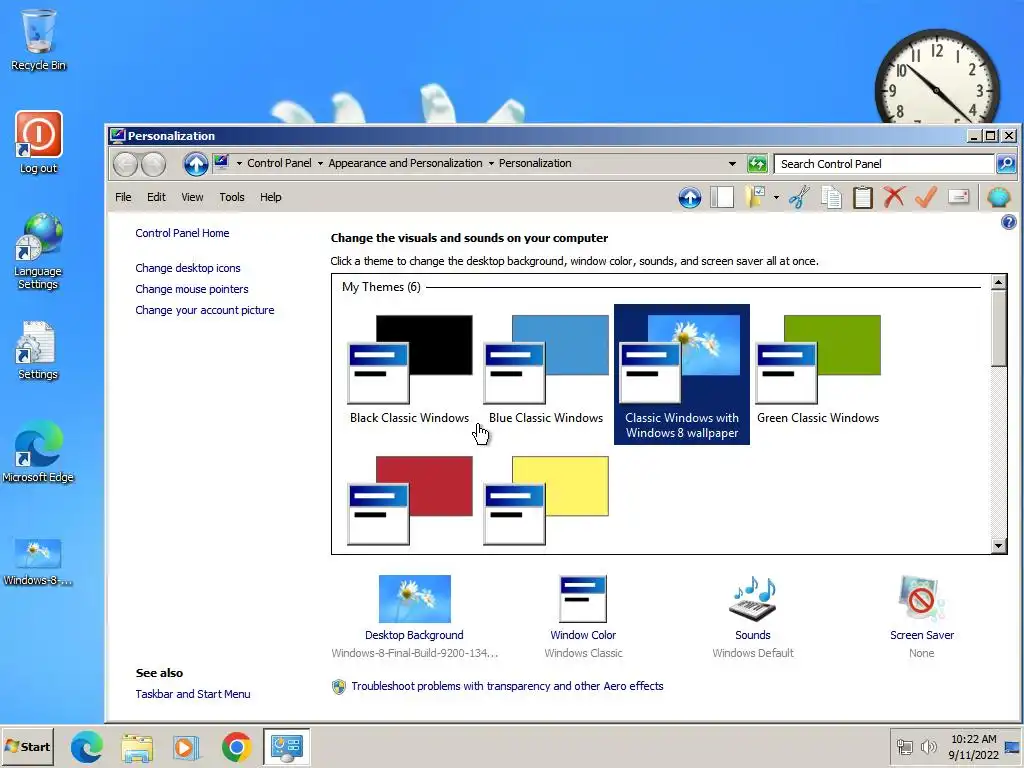Select Classic Windows with Windows 8 wallpaper theme
1024x768 pixels.
tap(682, 374)
